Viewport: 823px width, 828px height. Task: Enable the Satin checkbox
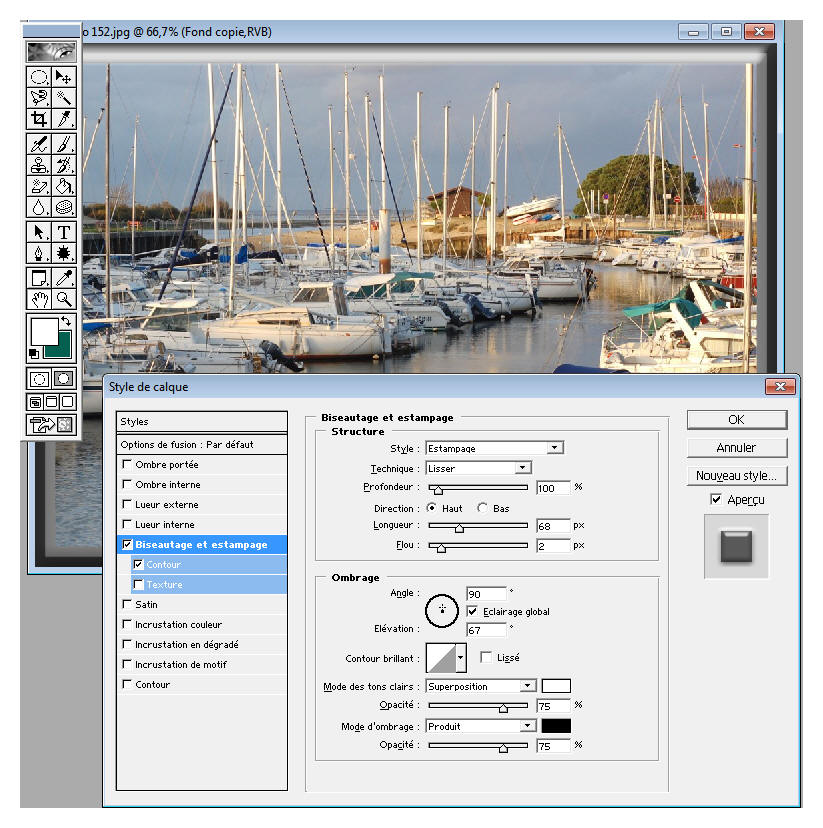[127, 604]
